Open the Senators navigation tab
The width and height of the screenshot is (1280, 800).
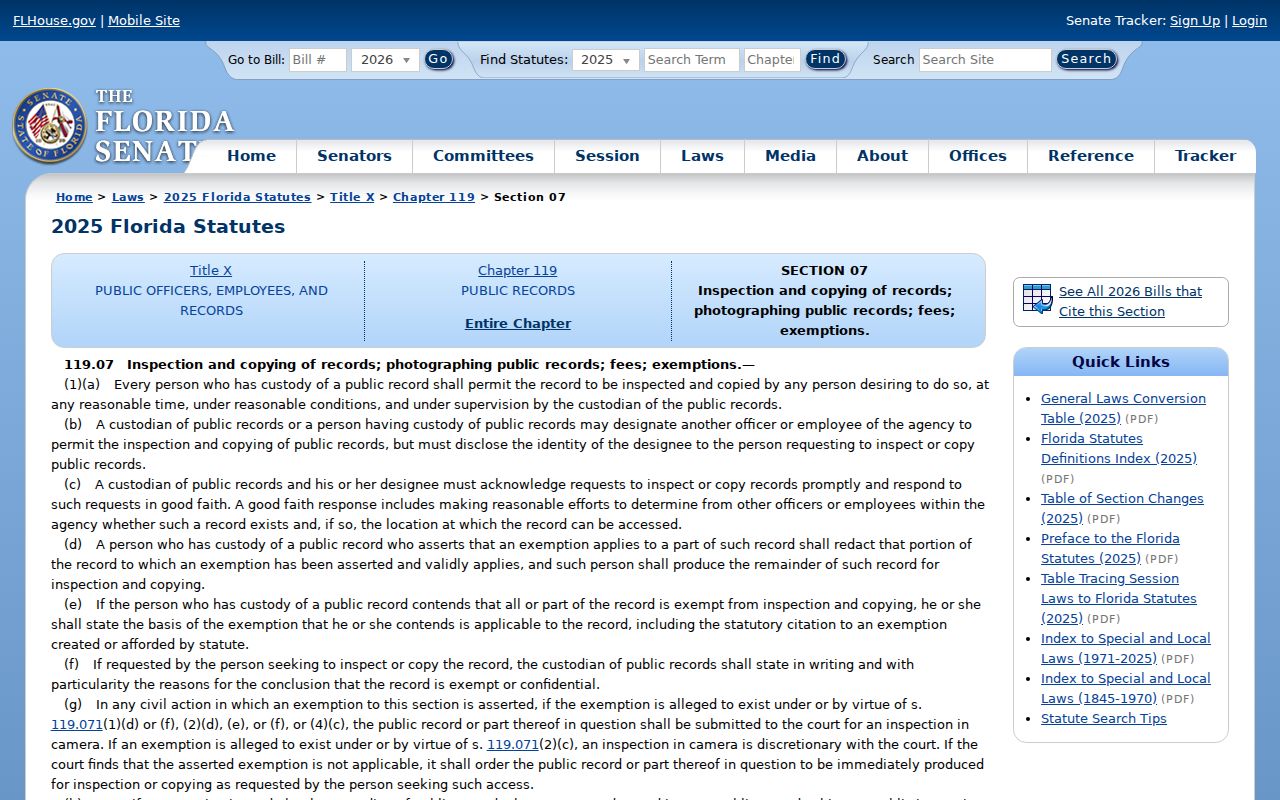354,156
